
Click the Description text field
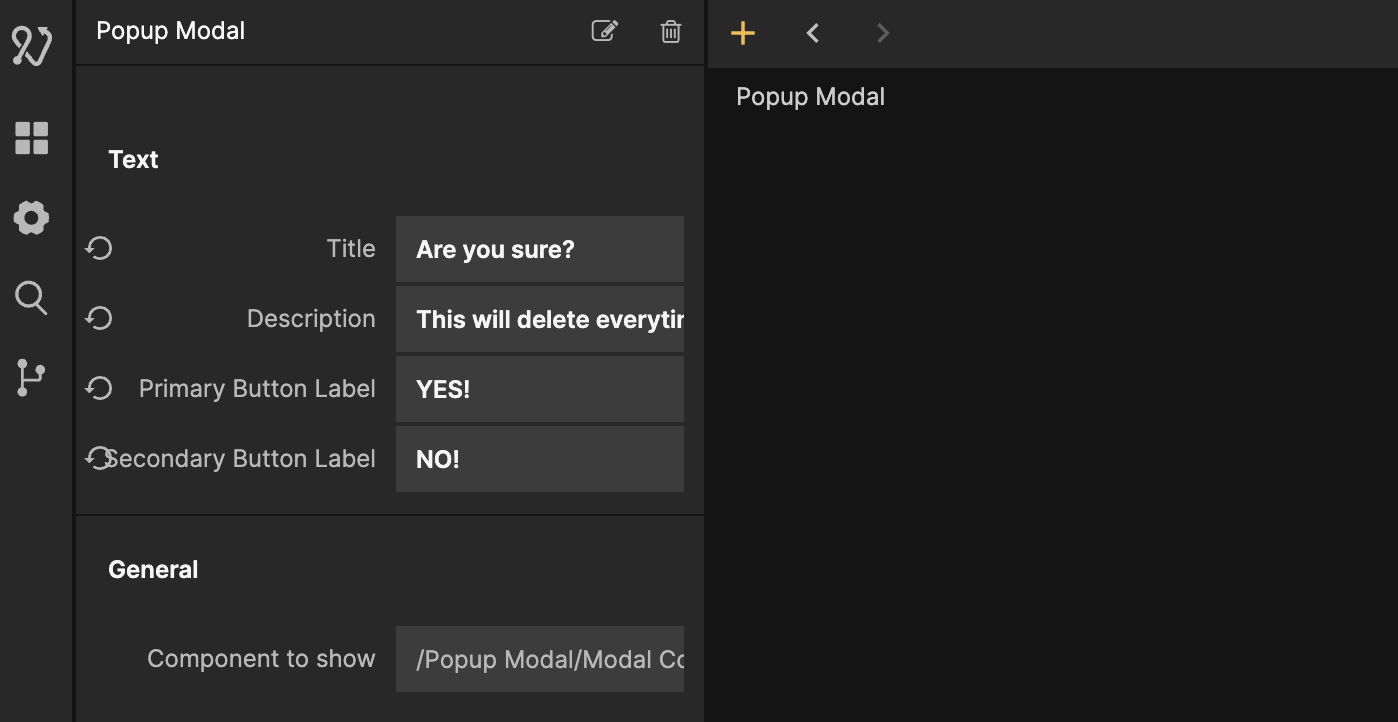(x=540, y=319)
